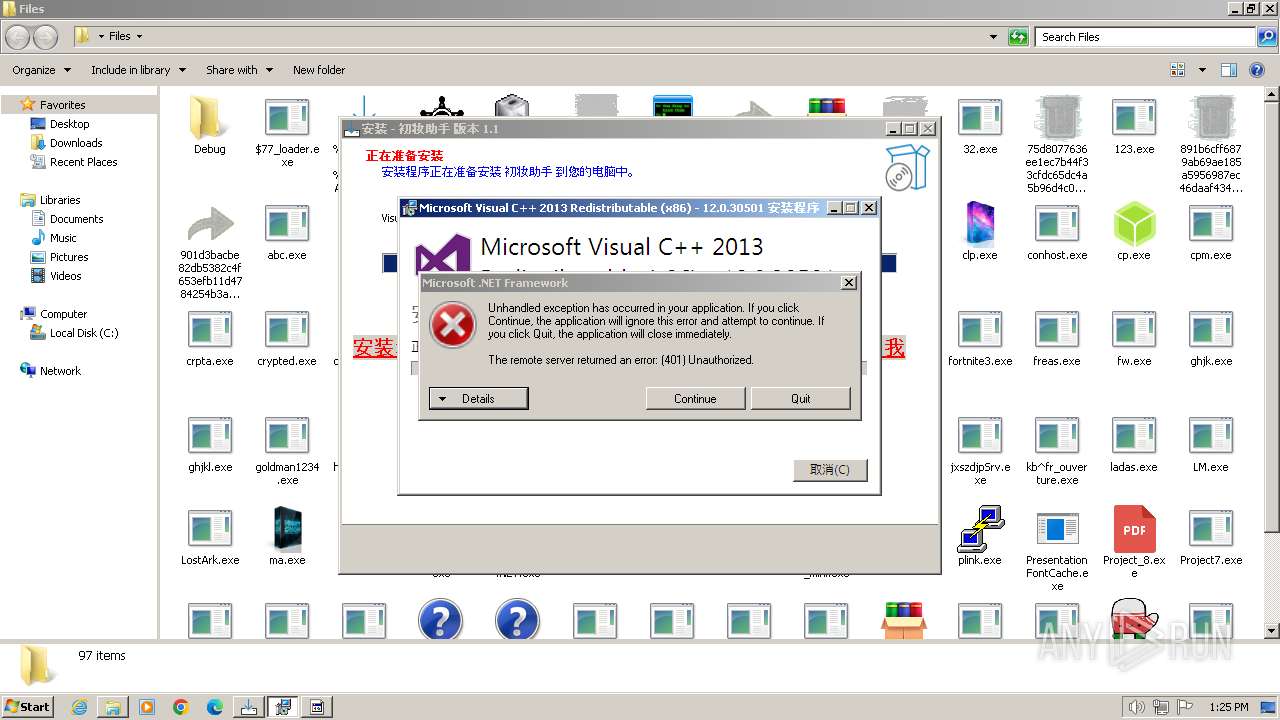Screen dimensions: 1280x720
Task: Open the view options dropdown arrow
Action: 1202,70
